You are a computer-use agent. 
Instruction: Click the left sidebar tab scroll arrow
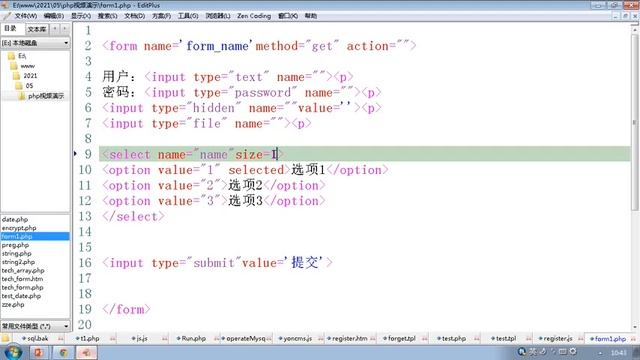click(55, 29)
